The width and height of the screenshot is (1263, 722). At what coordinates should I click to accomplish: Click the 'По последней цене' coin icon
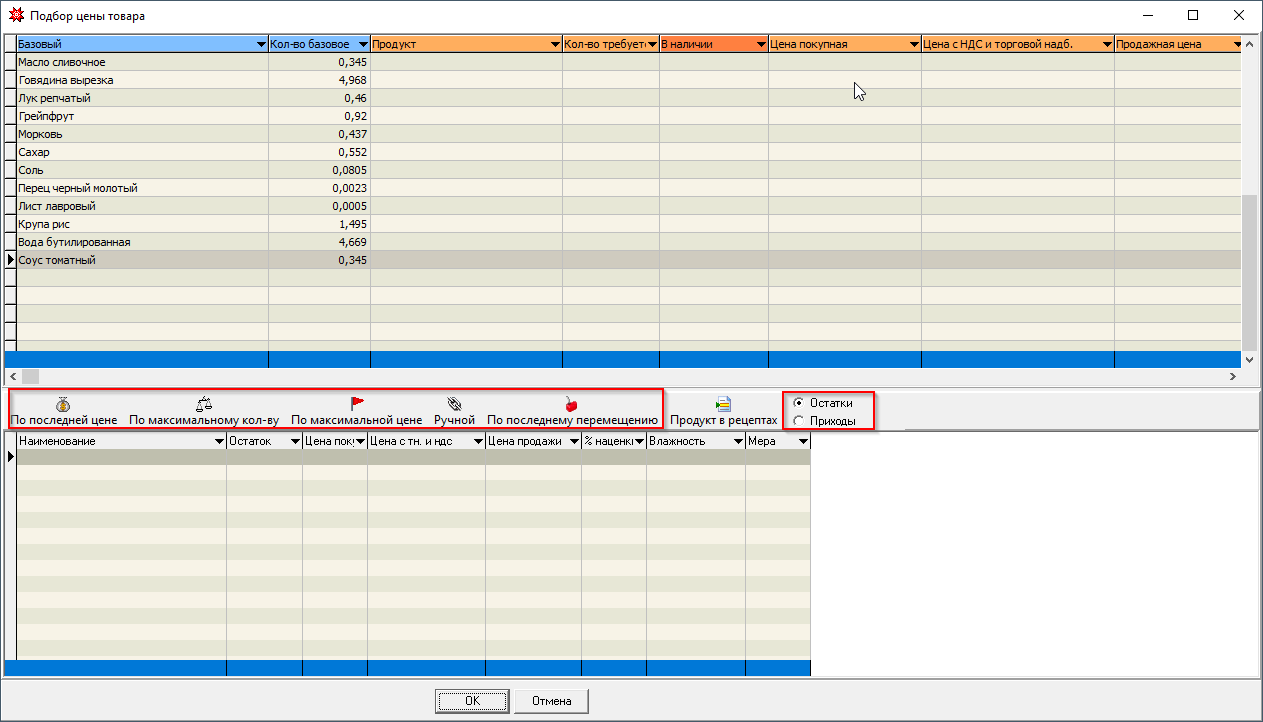[x=63, y=404]
